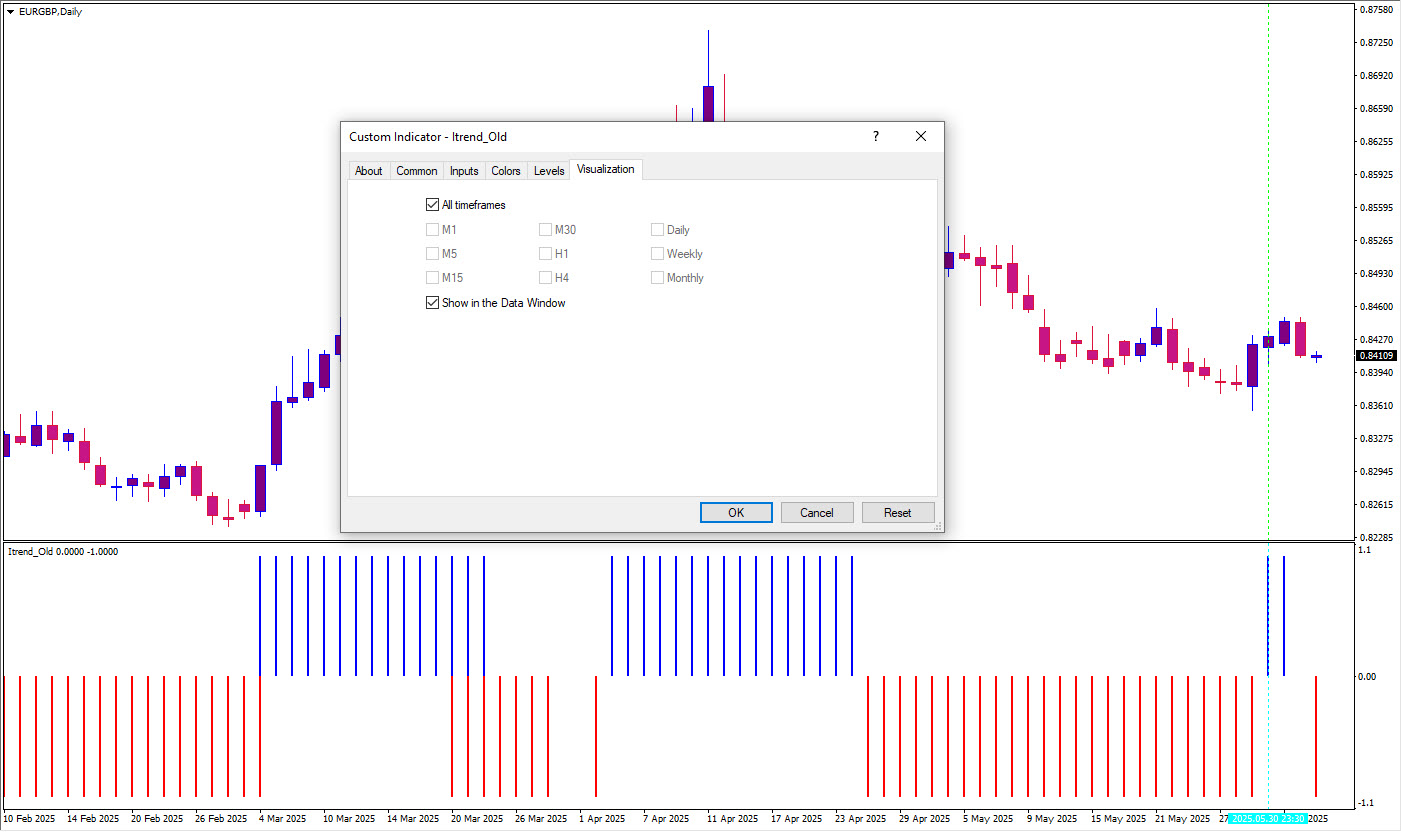Go to the Colors tab
The image size is (1401, 832).
[506, 171]
